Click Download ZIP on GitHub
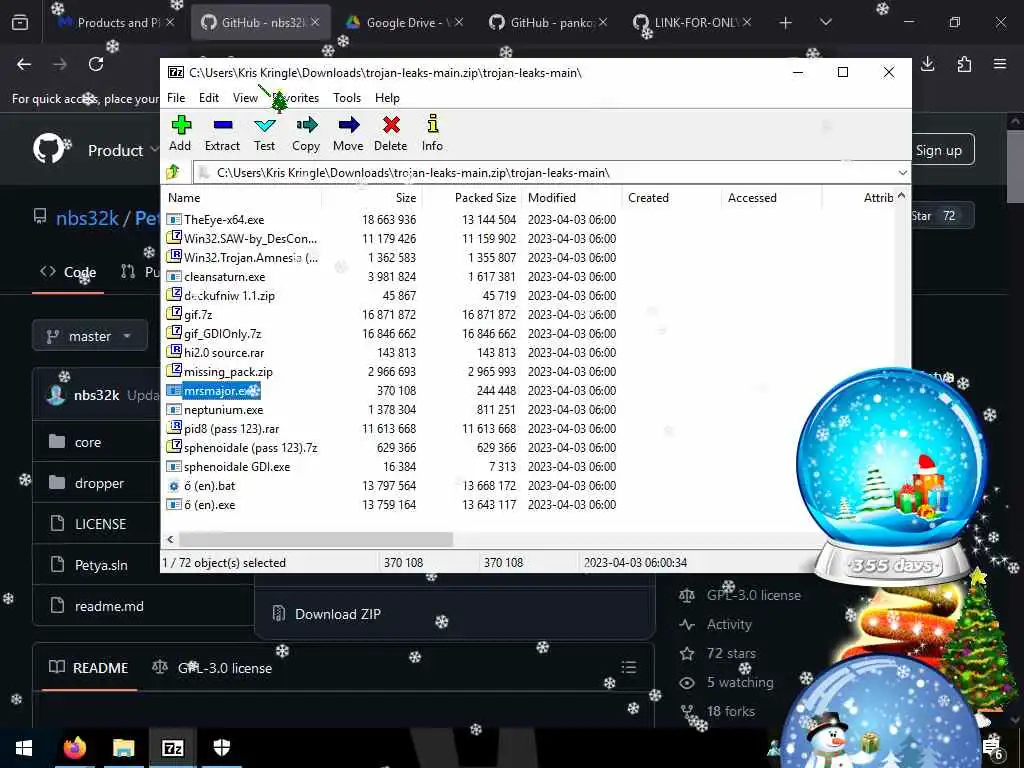 [338, 615]
